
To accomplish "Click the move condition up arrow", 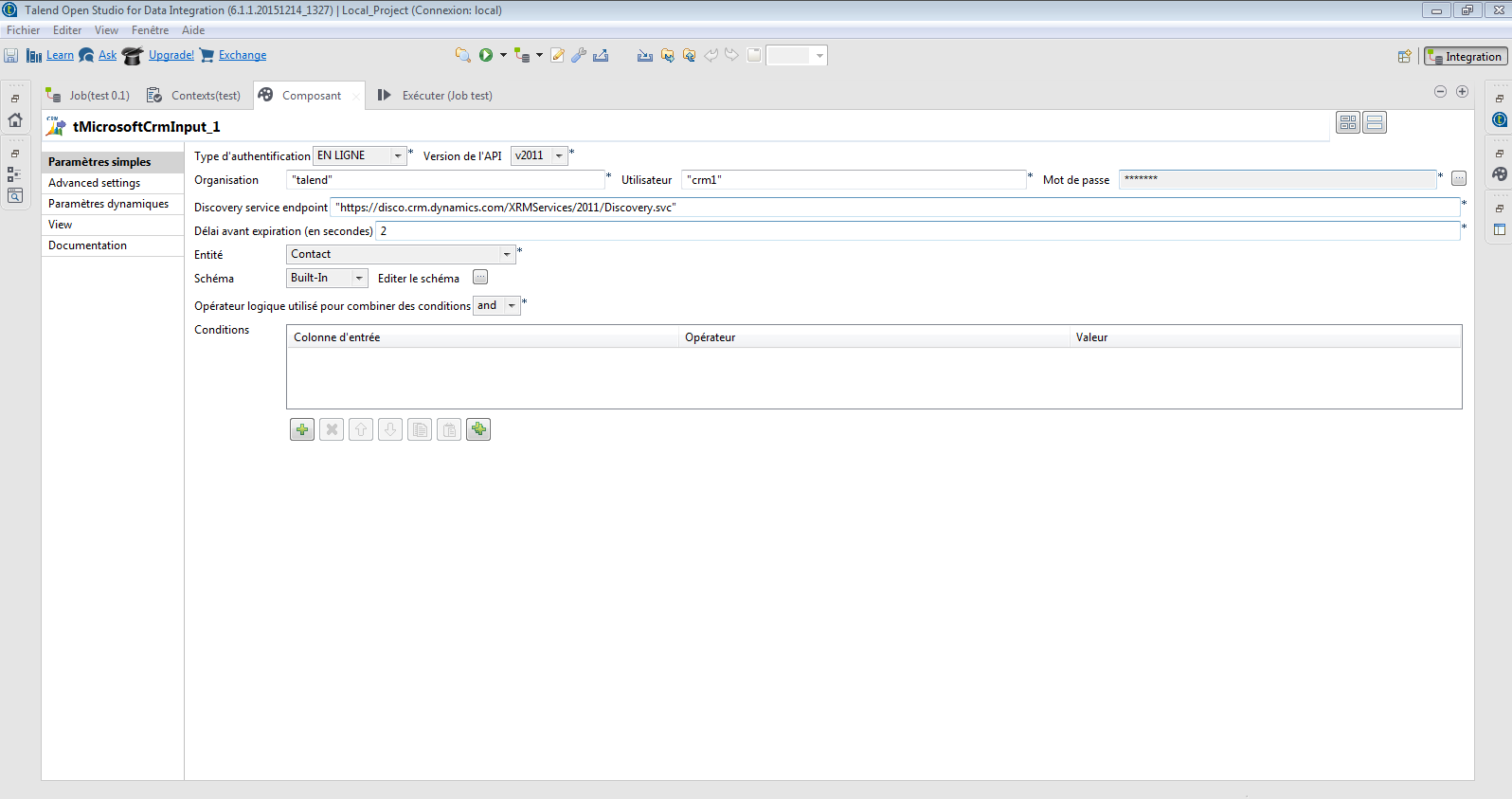I will pos(361,429).
